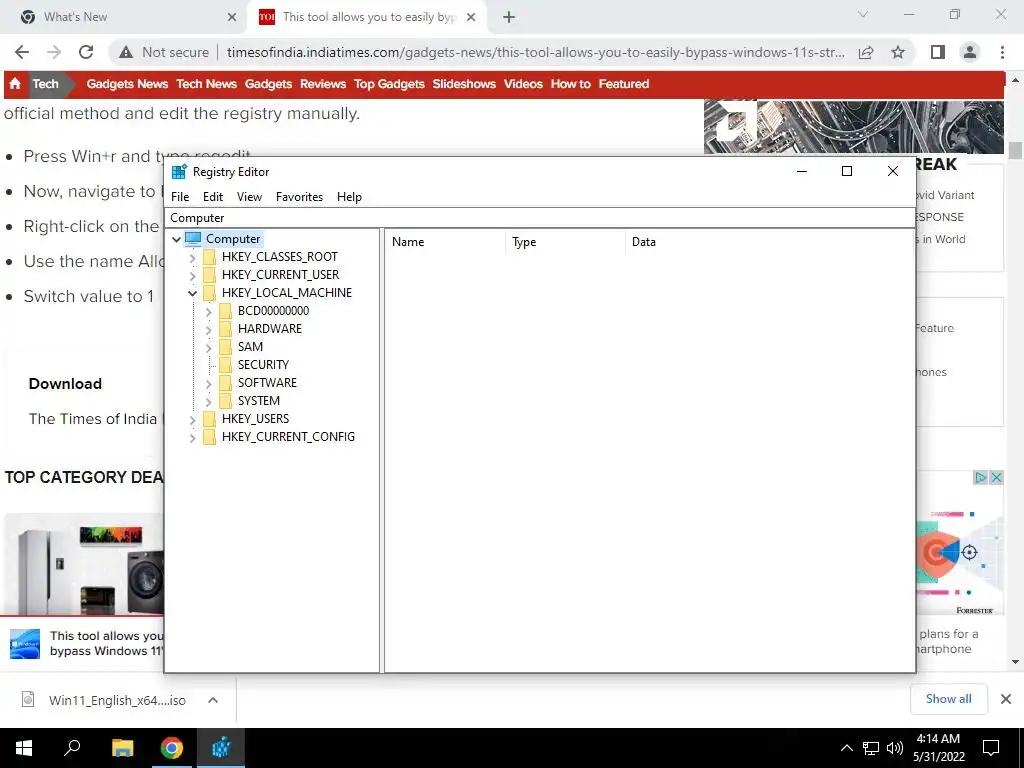Go back in Chrome
Image resolution: width=1024 pixels, height=768 pixels.
point(22,52)
